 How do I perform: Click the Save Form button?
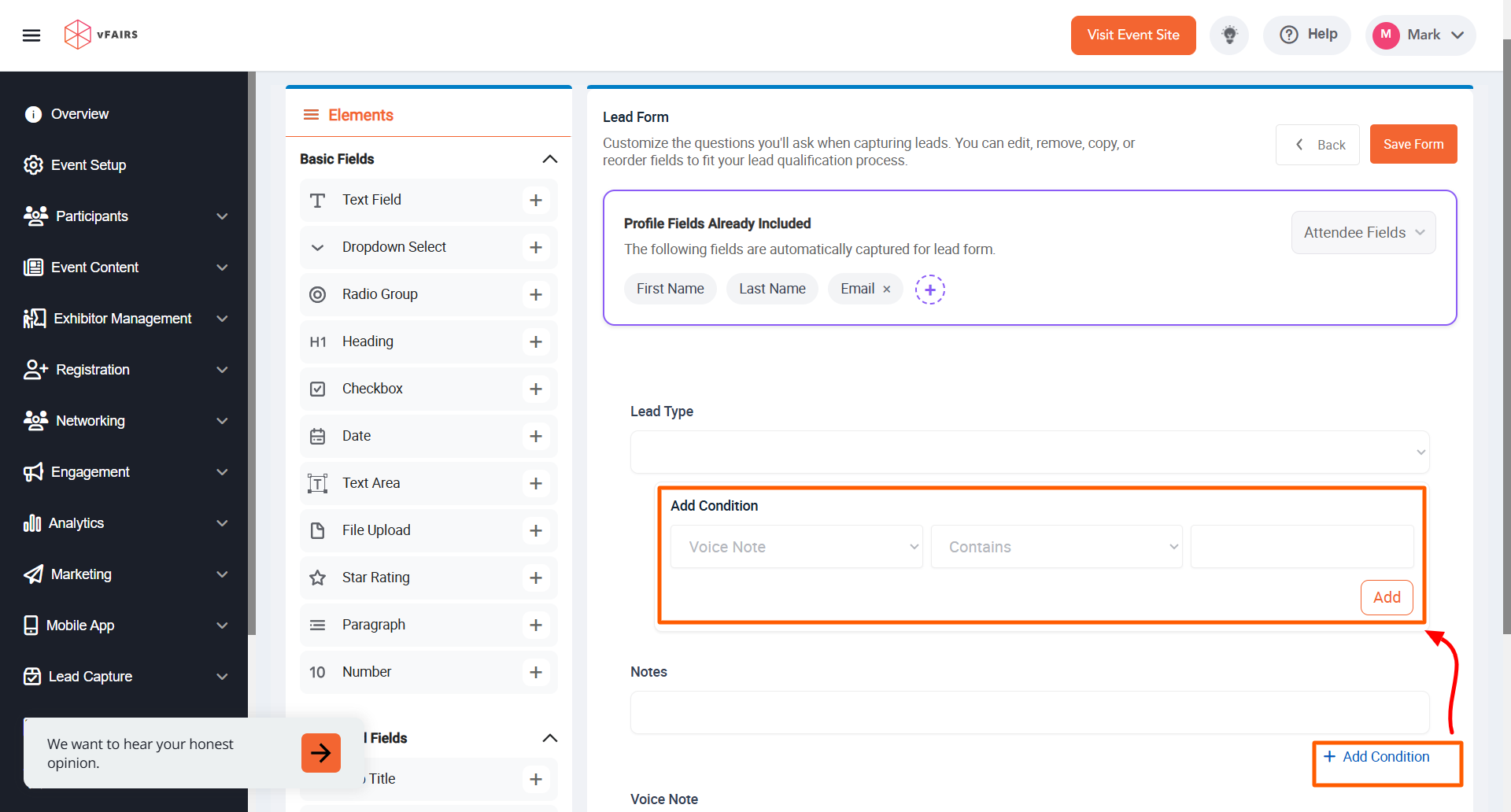click(1413, 145)
